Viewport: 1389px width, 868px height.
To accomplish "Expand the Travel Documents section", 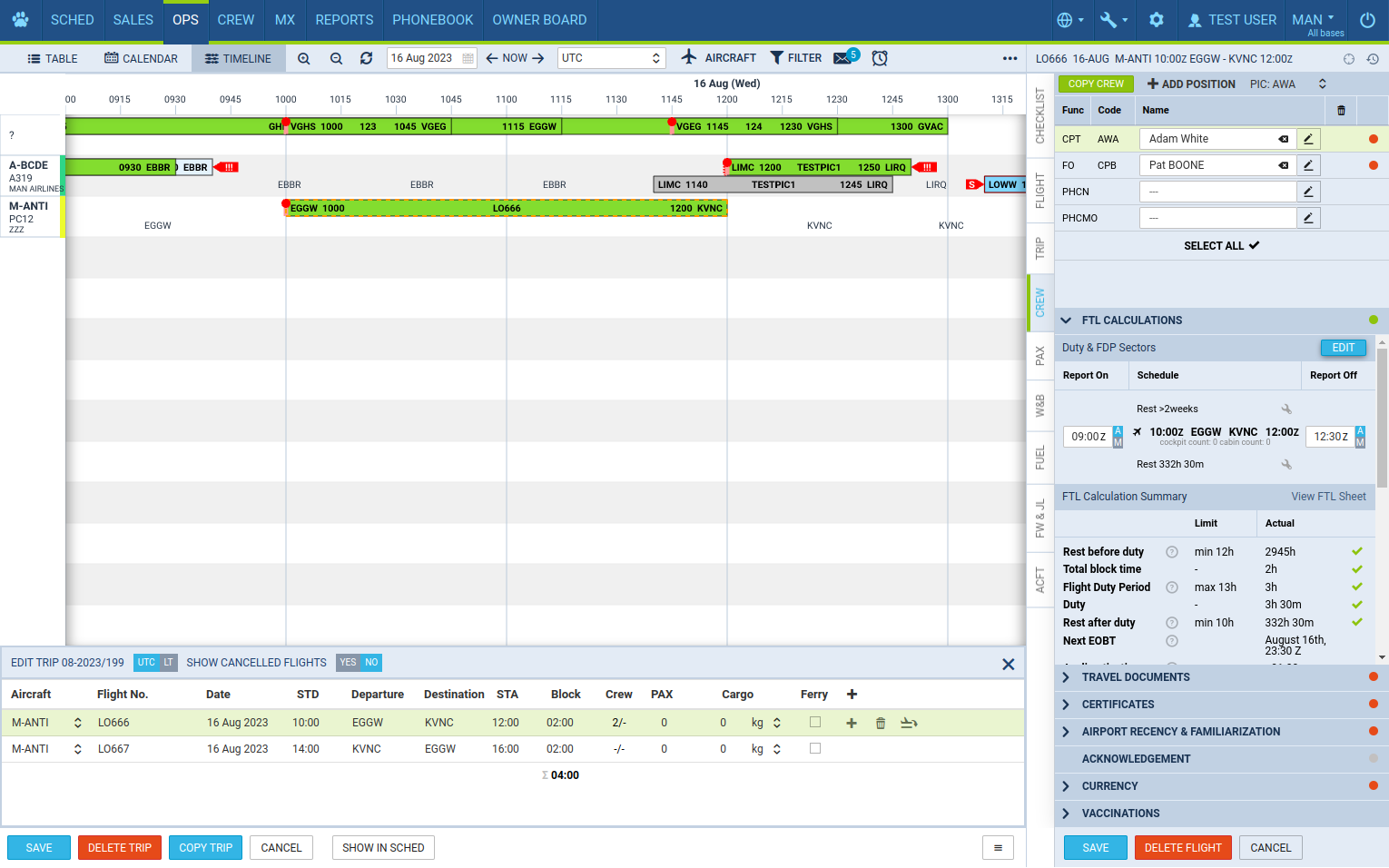I will [x=1135, y=677].
